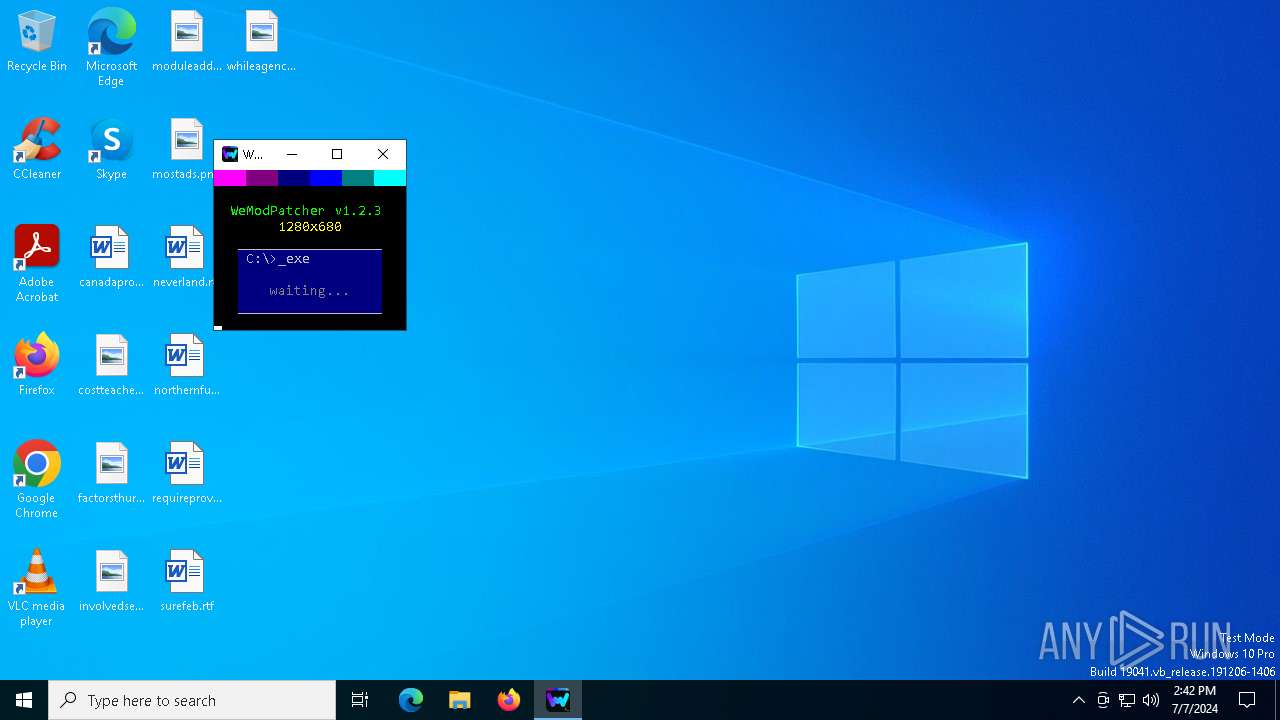Viewport: 1280px width, 720px height.
Task: Open the Action Center notifications icon
Action: (1247, 700)
